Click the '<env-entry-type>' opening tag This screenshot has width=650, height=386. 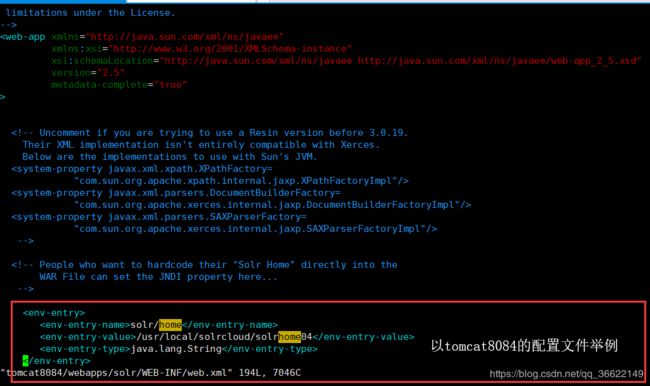(85, 349)
